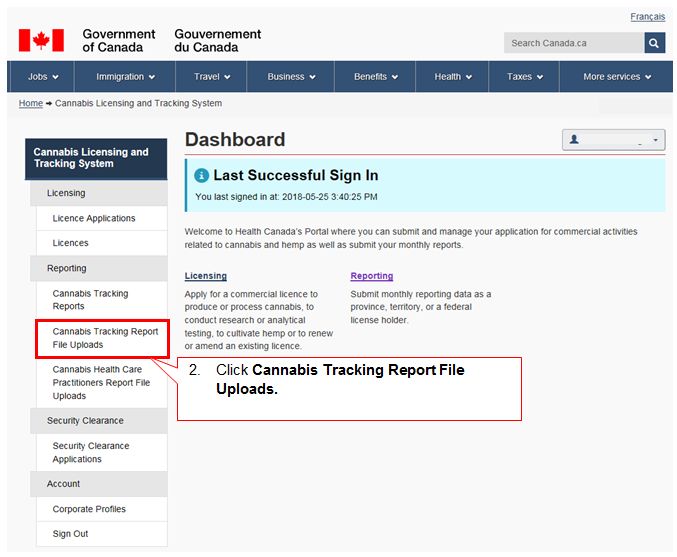Click the Search Canada.ca input field
677x557 pixels.
tap(573, 43)
